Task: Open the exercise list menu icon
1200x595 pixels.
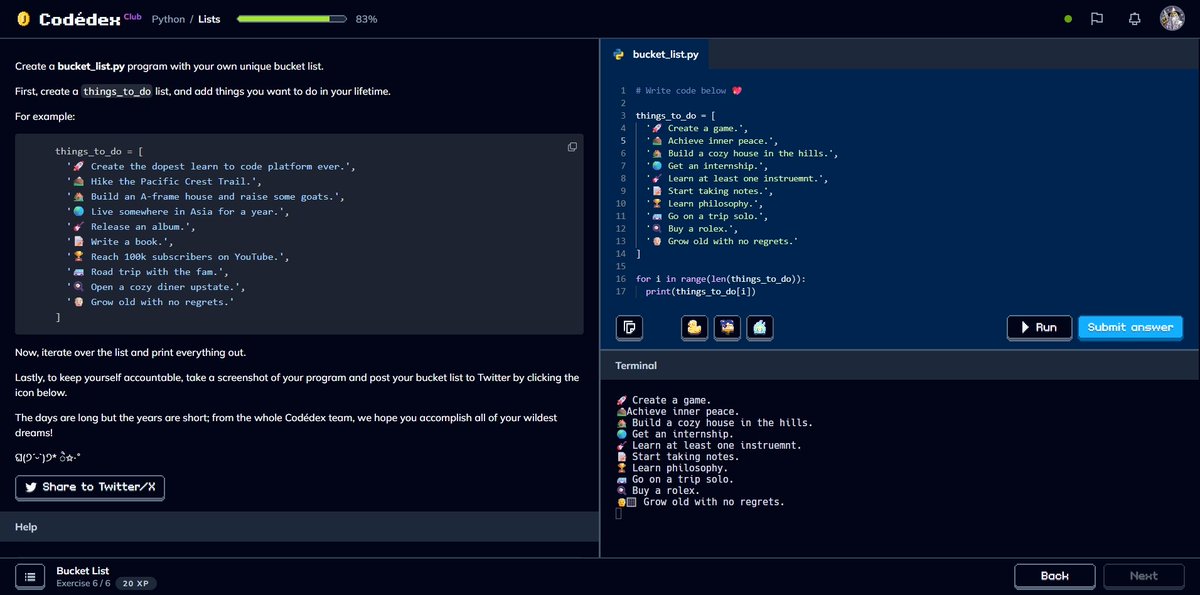Action: coord(30,576)
